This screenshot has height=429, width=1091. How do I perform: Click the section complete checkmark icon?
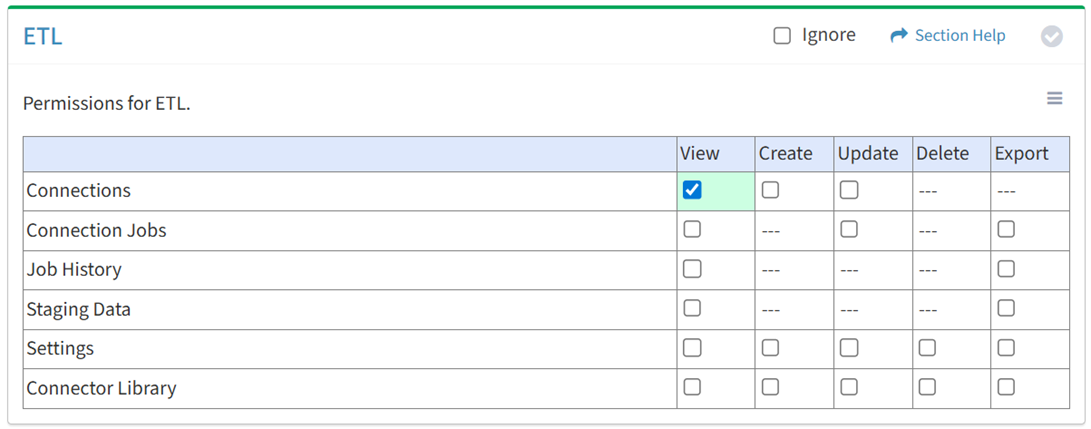[x=1051, y=36]
